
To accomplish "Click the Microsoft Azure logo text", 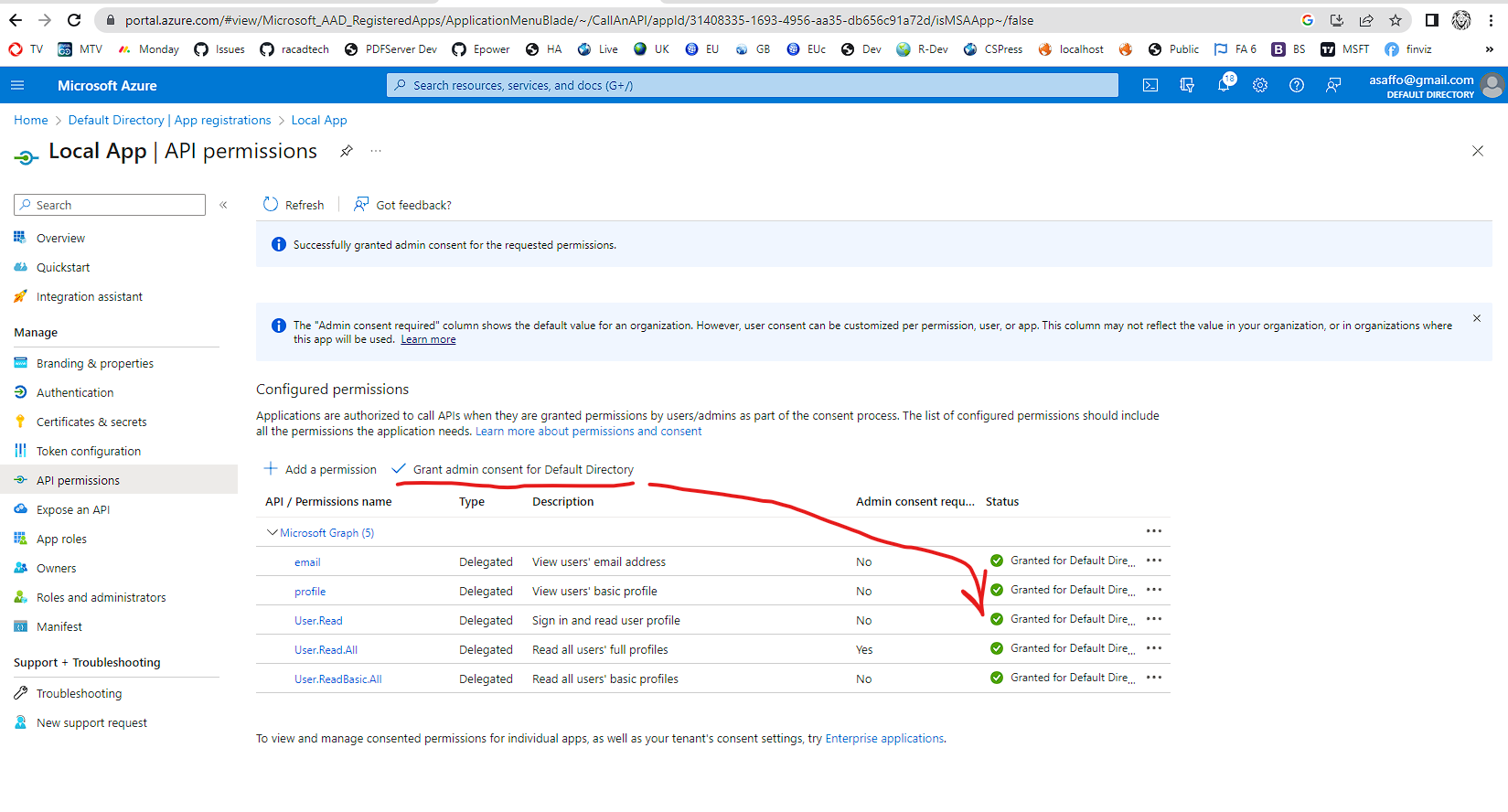I will 107,85.
